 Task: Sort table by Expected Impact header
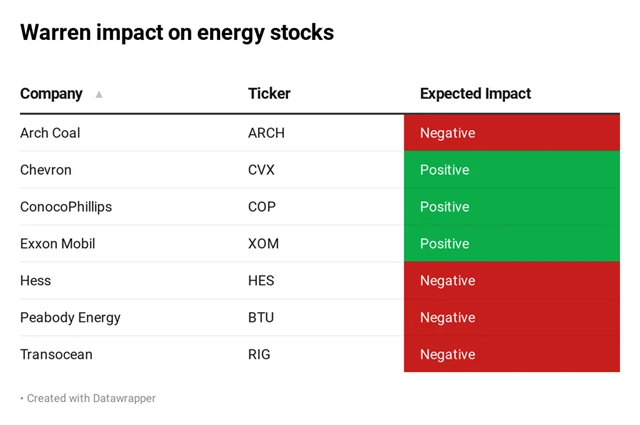[x=475, y=94]
